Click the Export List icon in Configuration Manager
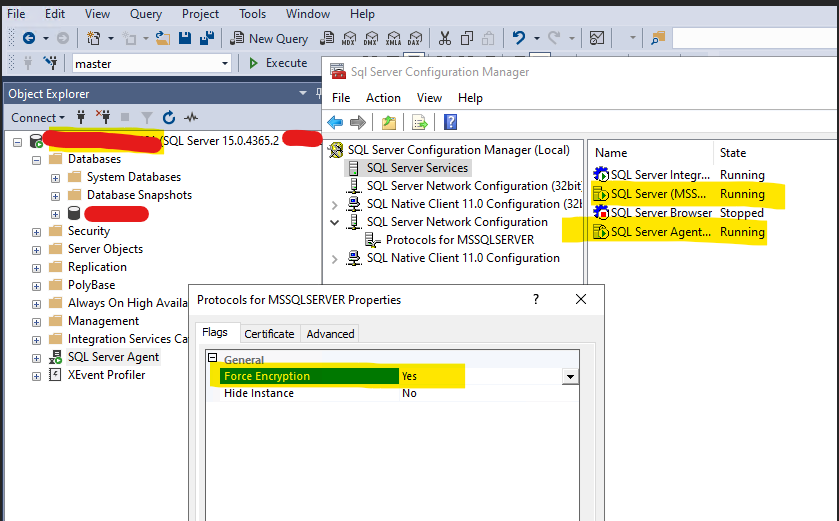This screenshot has width=839, height=521. [420, 122]
